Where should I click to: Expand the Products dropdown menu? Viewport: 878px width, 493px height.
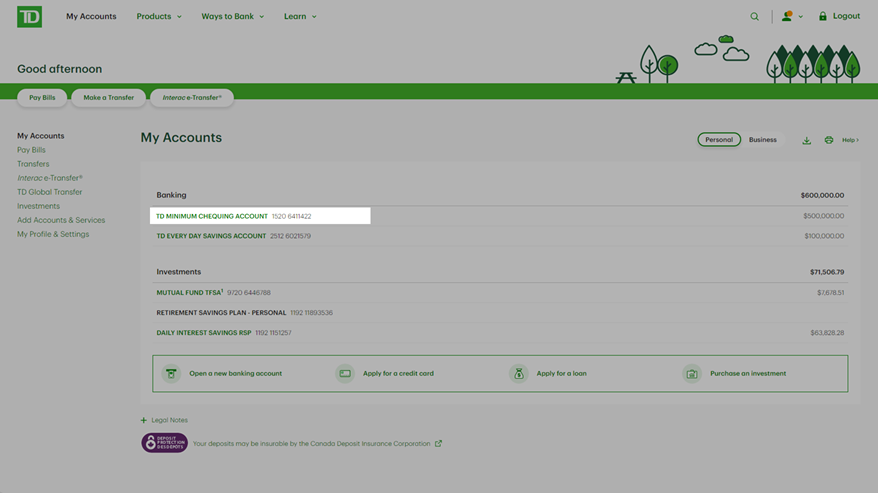pos(159,17)
